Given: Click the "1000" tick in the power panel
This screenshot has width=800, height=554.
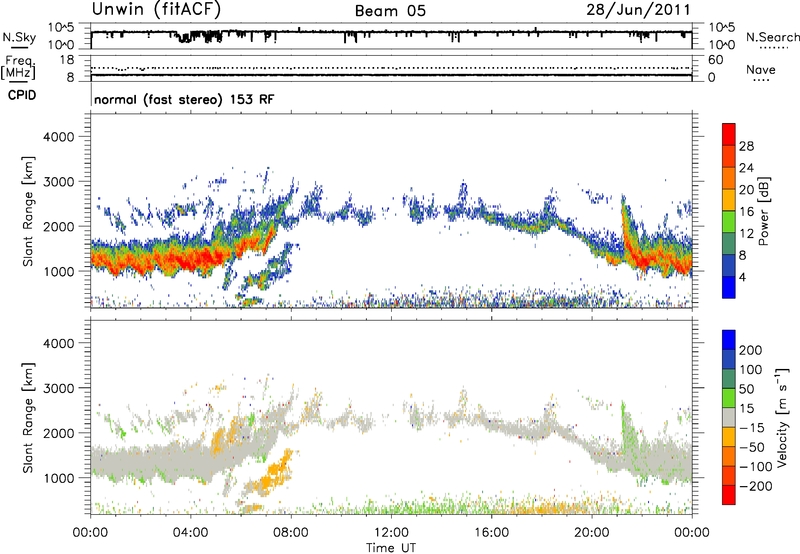Looking at the screenshot, I should pyautogui.click(x=58, y=271).
